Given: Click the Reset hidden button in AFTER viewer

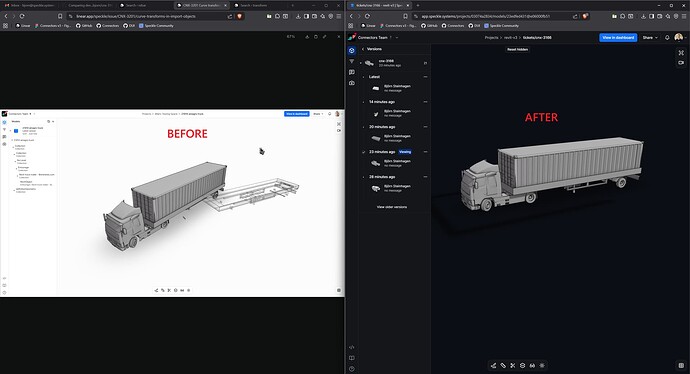Looking at the screenshot, I should [x=518, y=49].
